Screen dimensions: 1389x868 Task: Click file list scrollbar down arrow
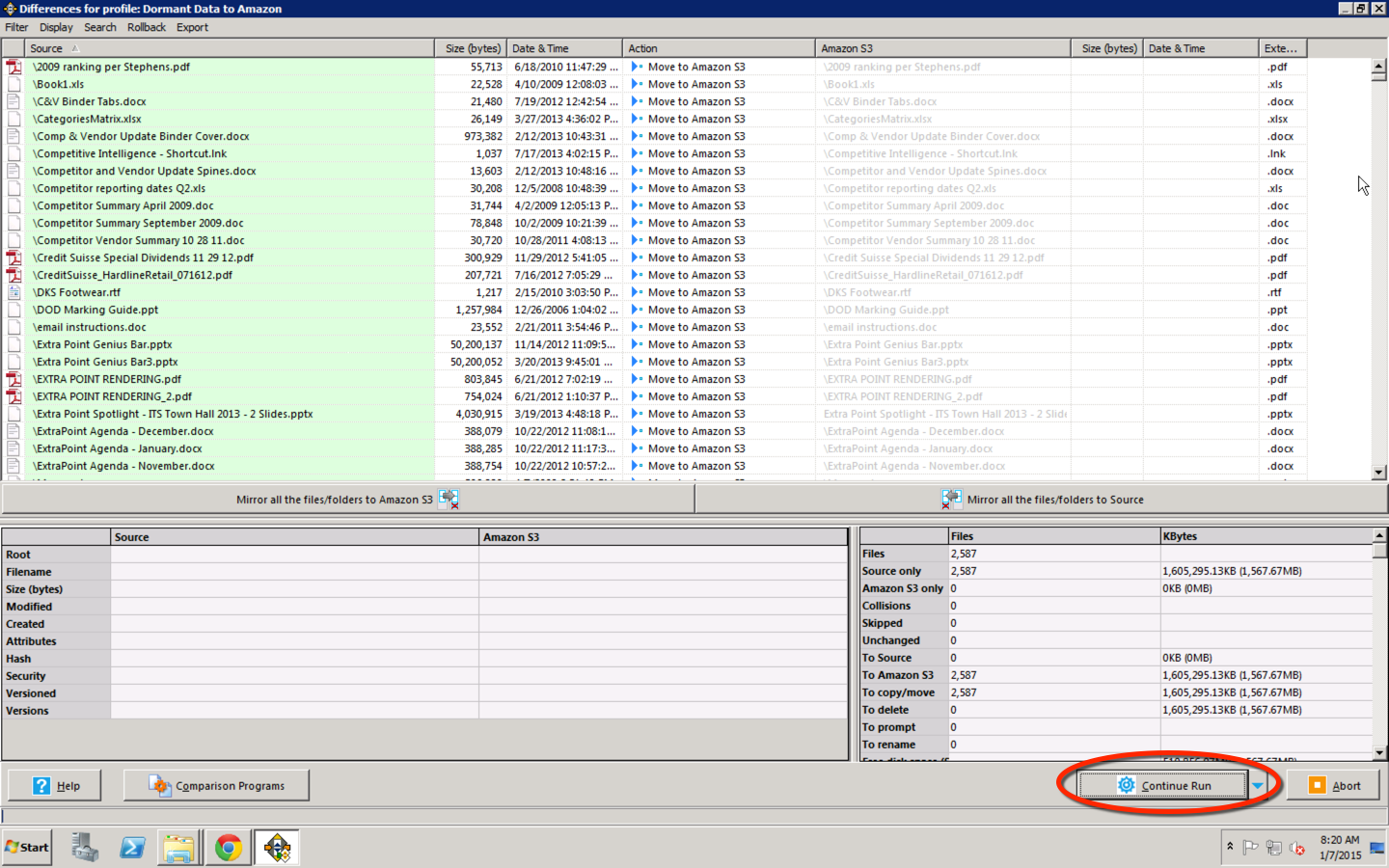(x=1378, y=473)
